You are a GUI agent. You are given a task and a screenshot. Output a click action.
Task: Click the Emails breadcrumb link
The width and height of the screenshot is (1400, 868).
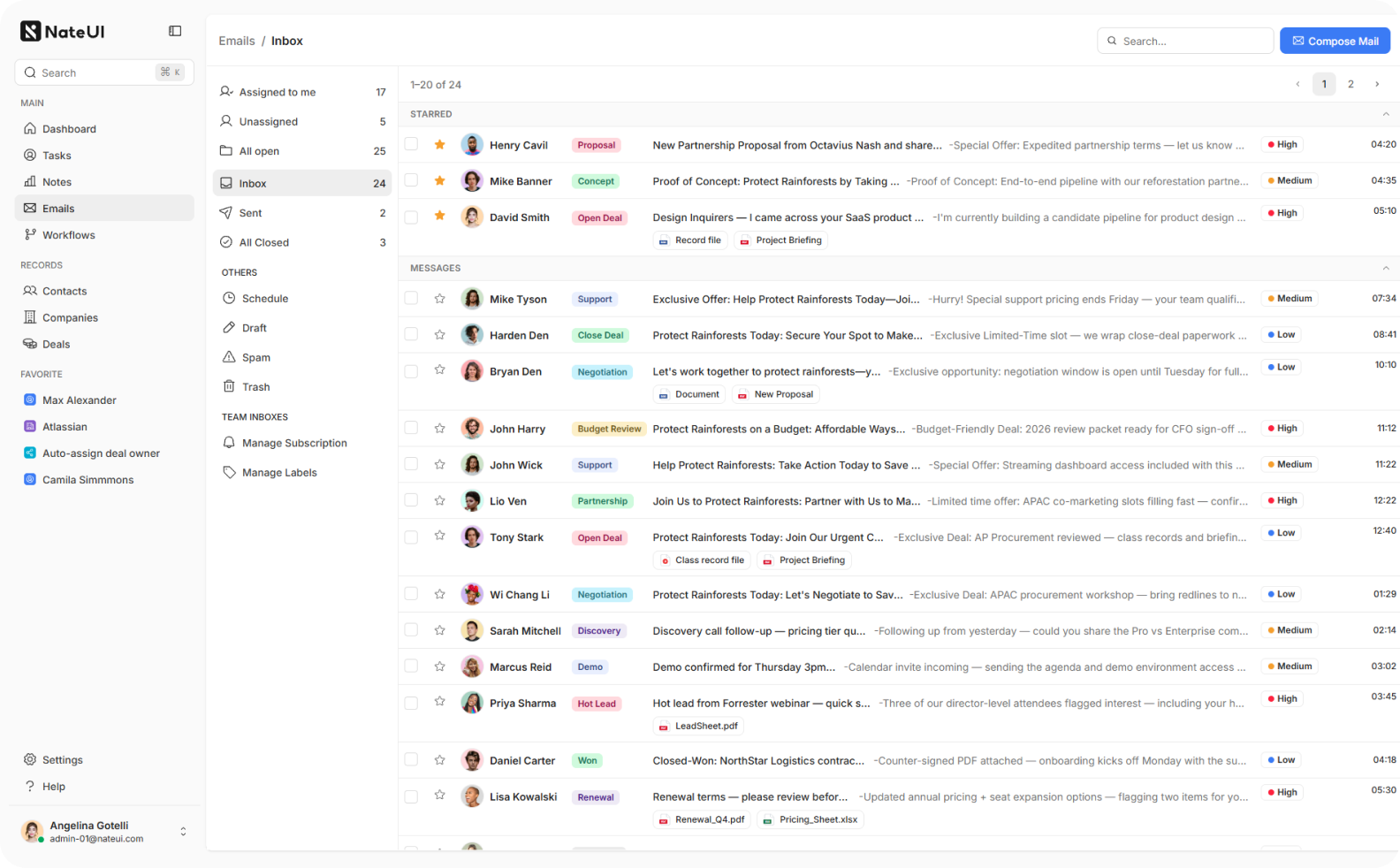pos(237,41)
